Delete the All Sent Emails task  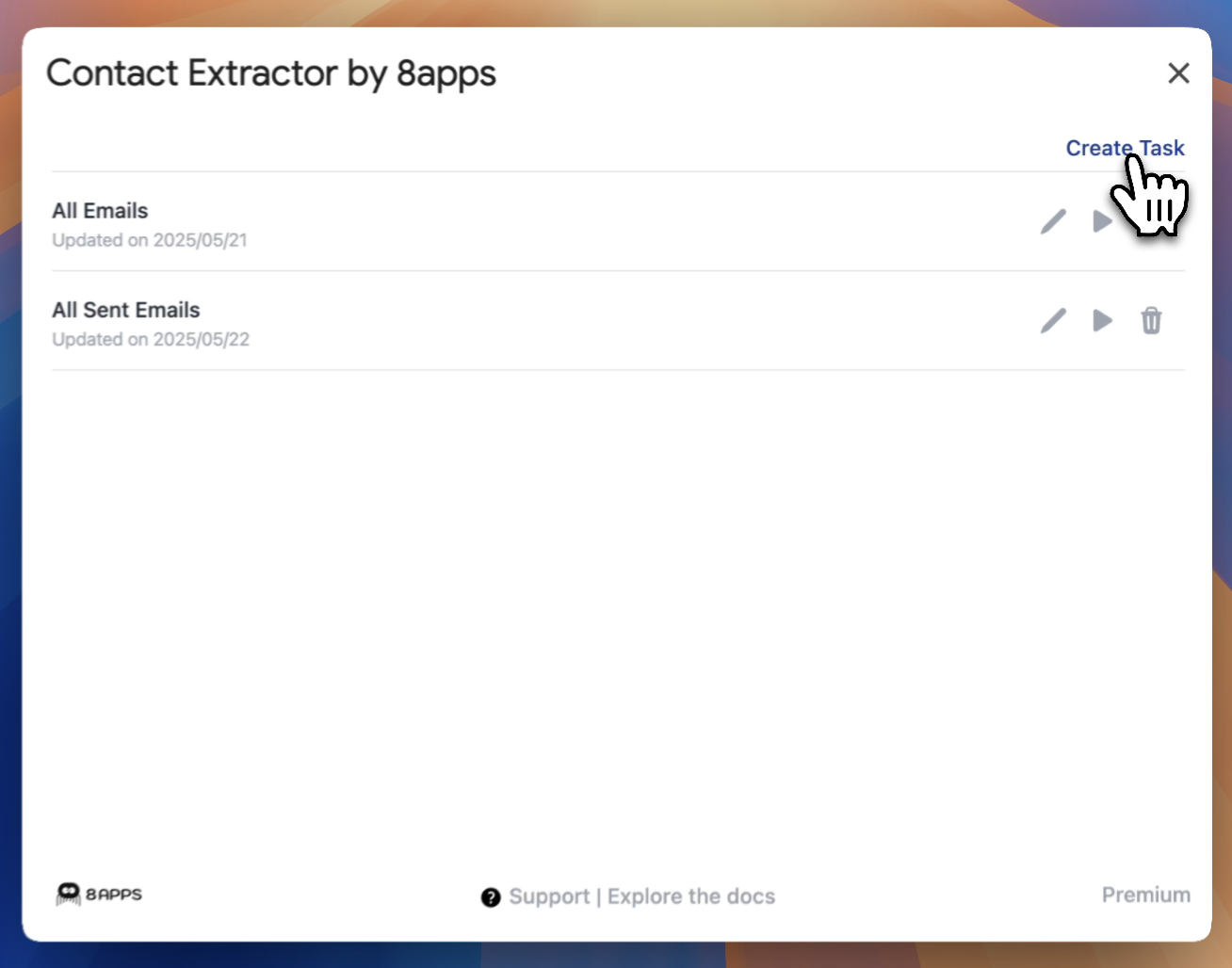click(x=1151, y=320)
